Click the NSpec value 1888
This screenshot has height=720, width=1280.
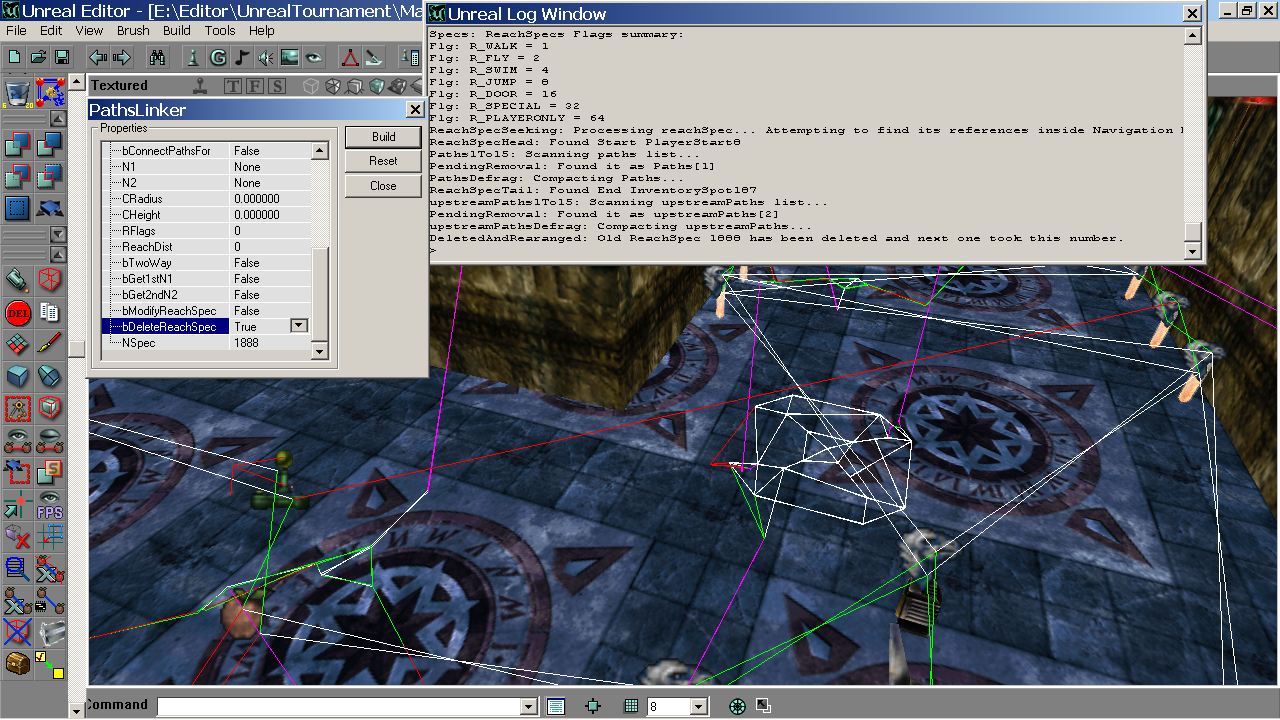[x=270, y=343]
